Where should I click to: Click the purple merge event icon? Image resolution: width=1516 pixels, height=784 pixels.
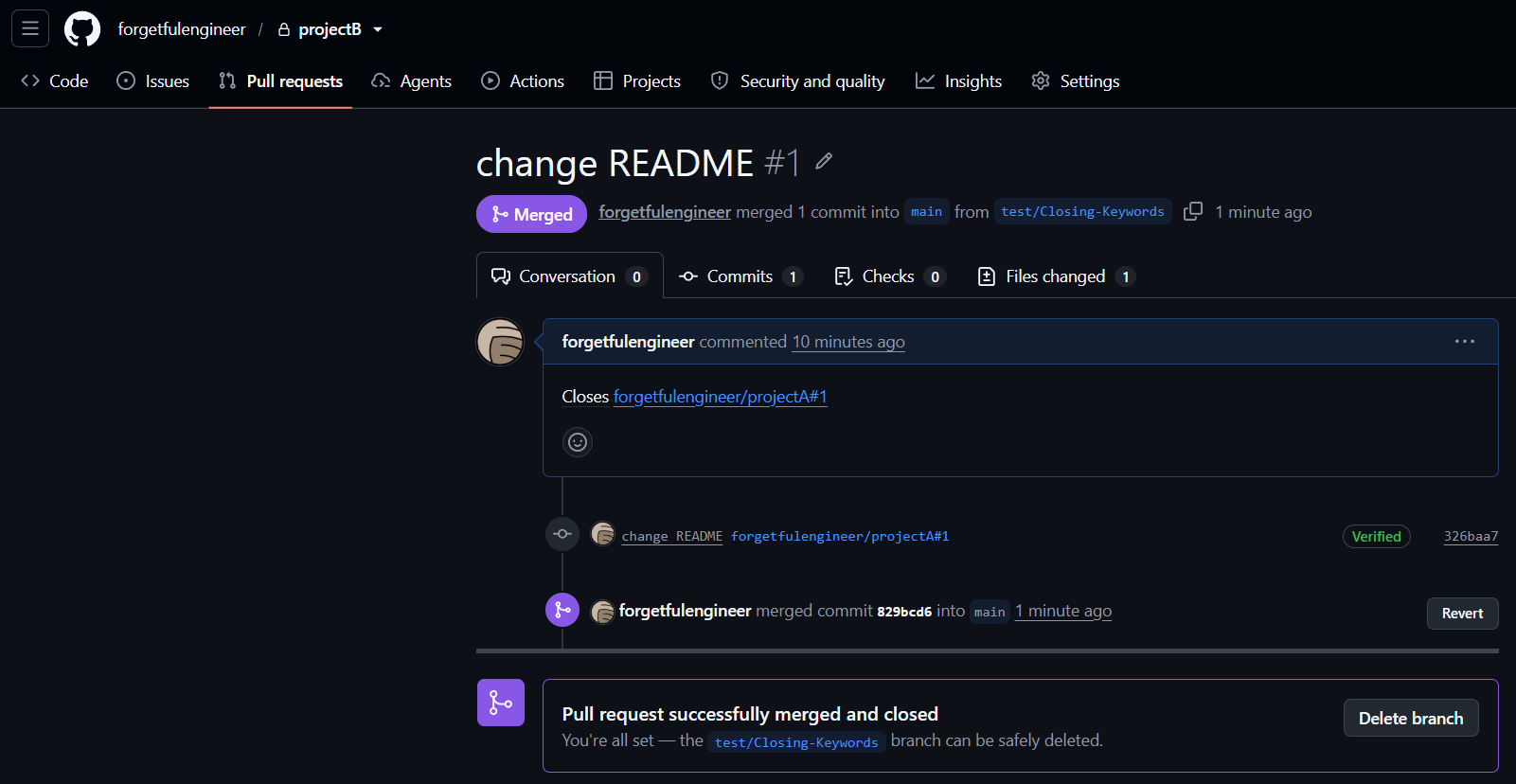[562, 610]
